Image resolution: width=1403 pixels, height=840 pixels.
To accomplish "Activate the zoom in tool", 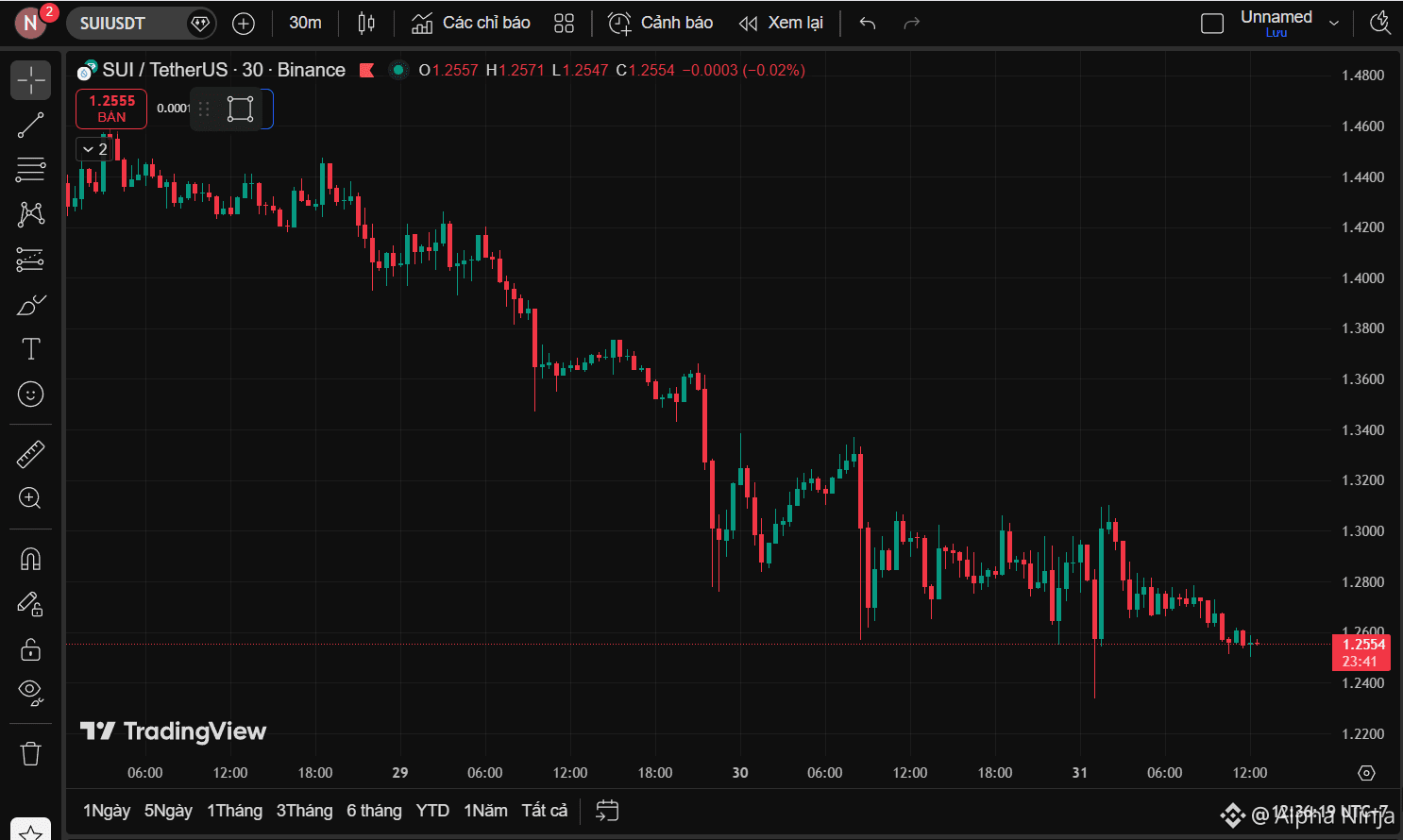I will [30, 498].
